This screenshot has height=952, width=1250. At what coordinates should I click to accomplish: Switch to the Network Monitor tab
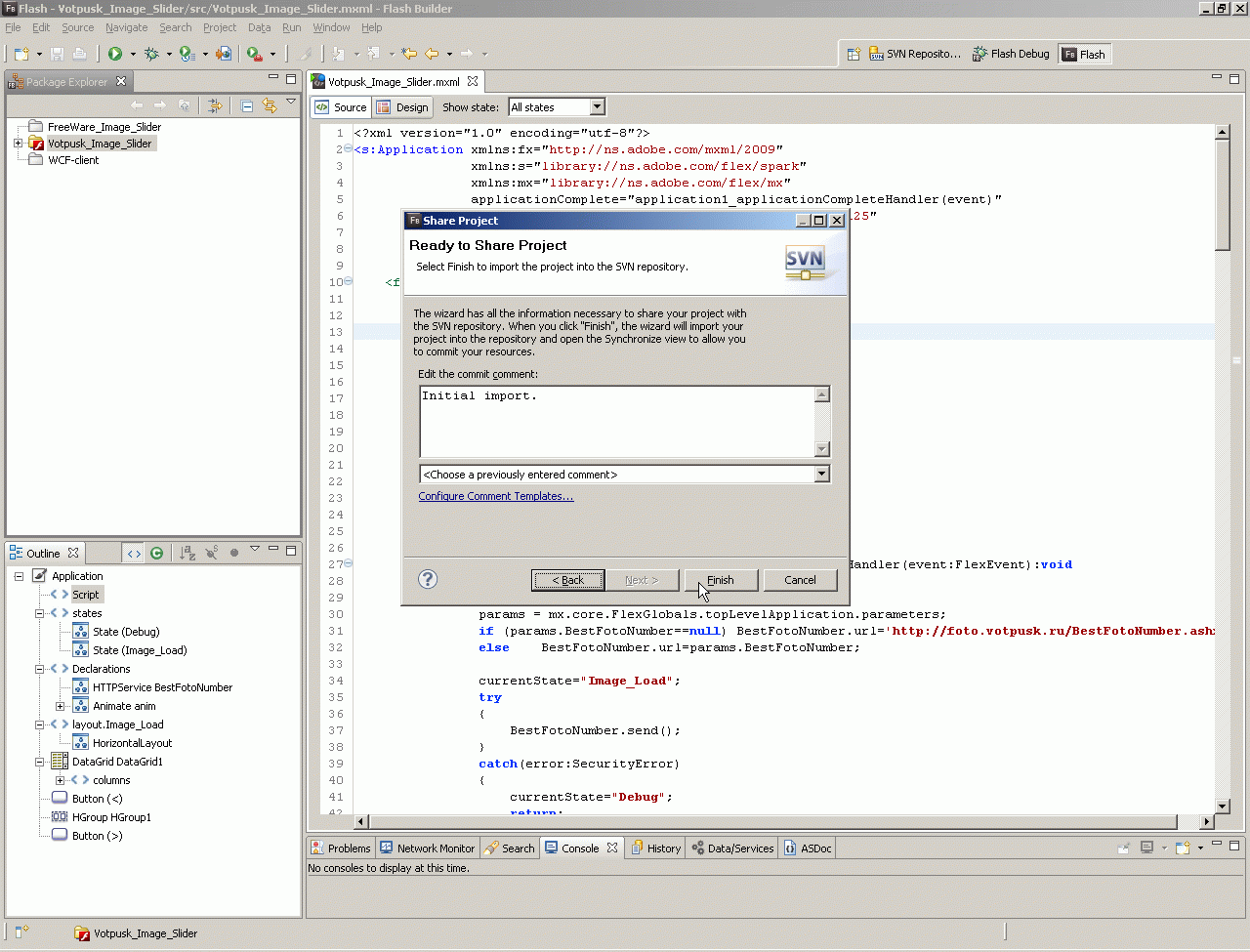[x=427, y=849]
